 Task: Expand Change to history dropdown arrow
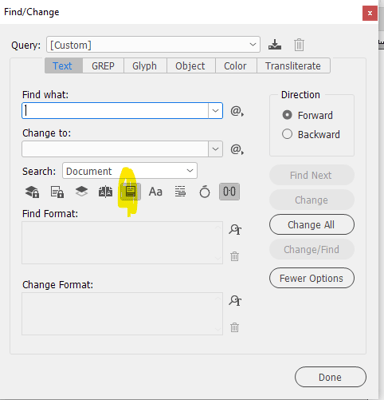215,149
